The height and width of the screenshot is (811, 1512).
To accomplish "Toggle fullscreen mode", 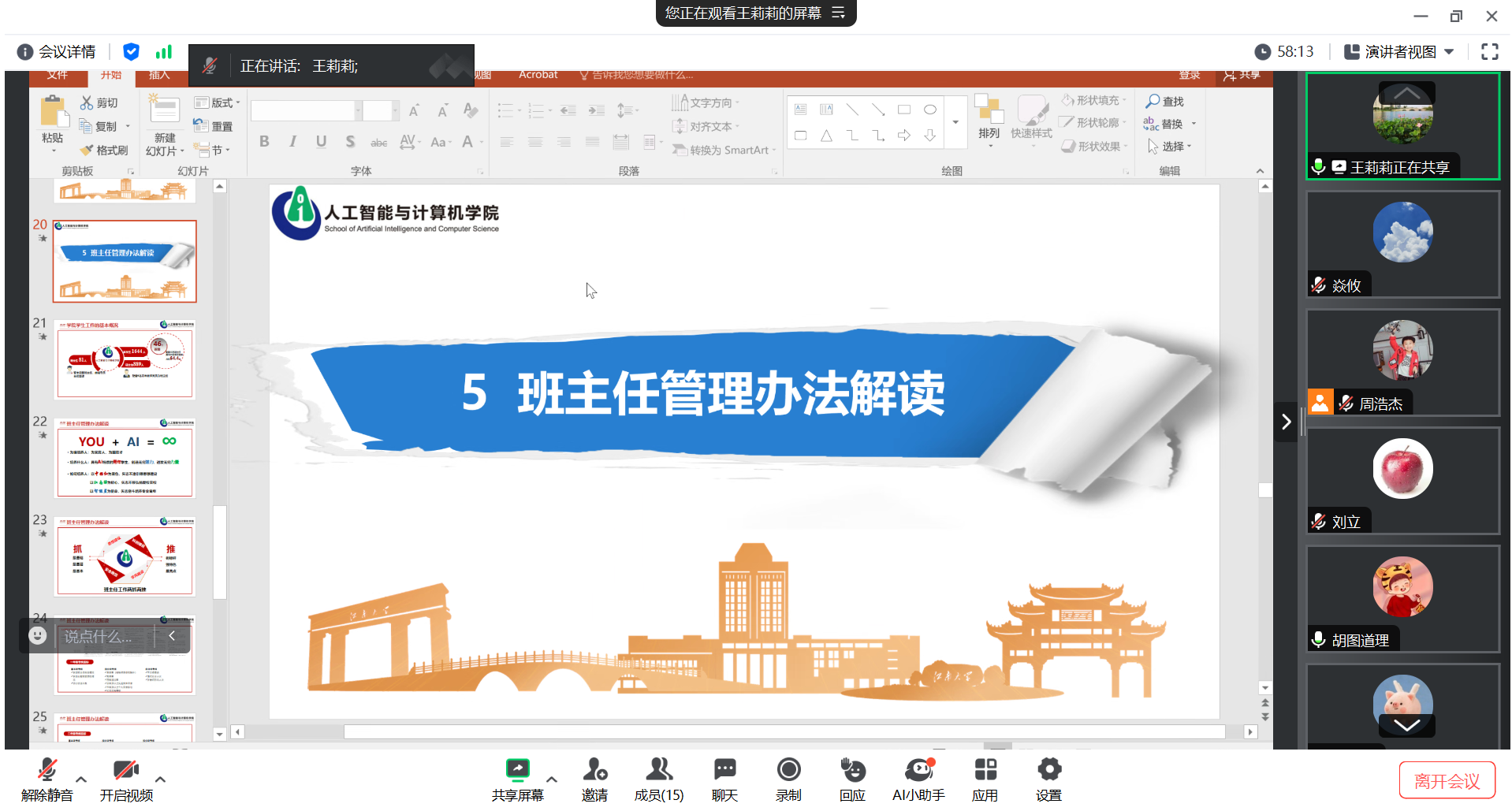I will [x=1489, y=52].
